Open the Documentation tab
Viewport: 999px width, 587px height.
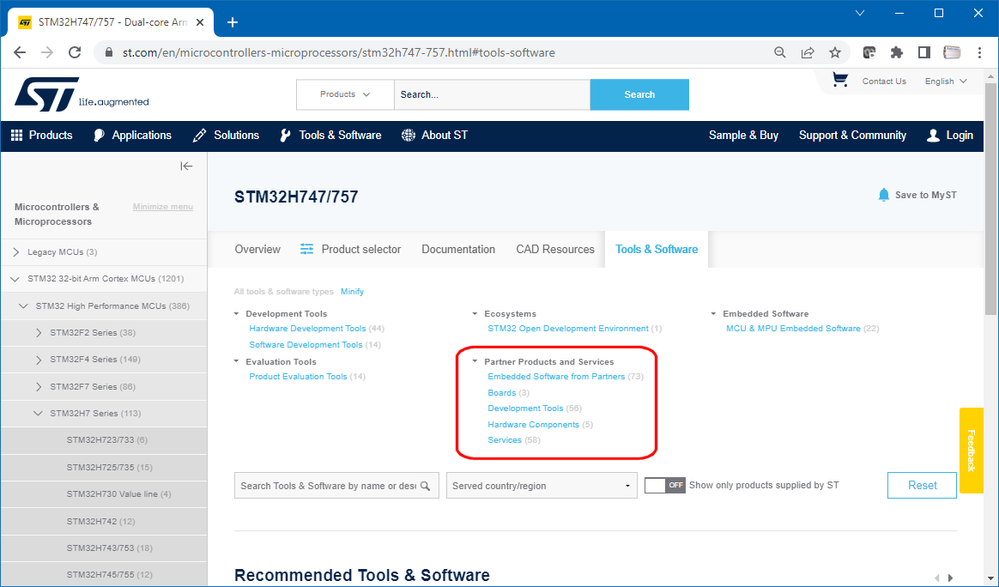(458, 249)
